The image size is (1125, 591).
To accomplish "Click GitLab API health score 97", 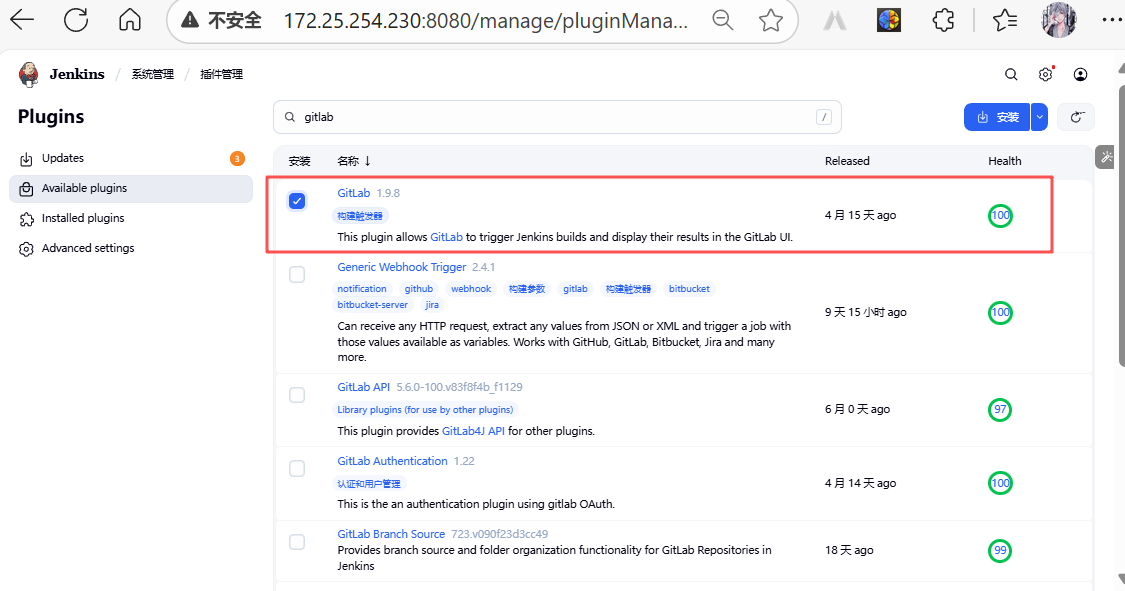I will pos(1000,410).
